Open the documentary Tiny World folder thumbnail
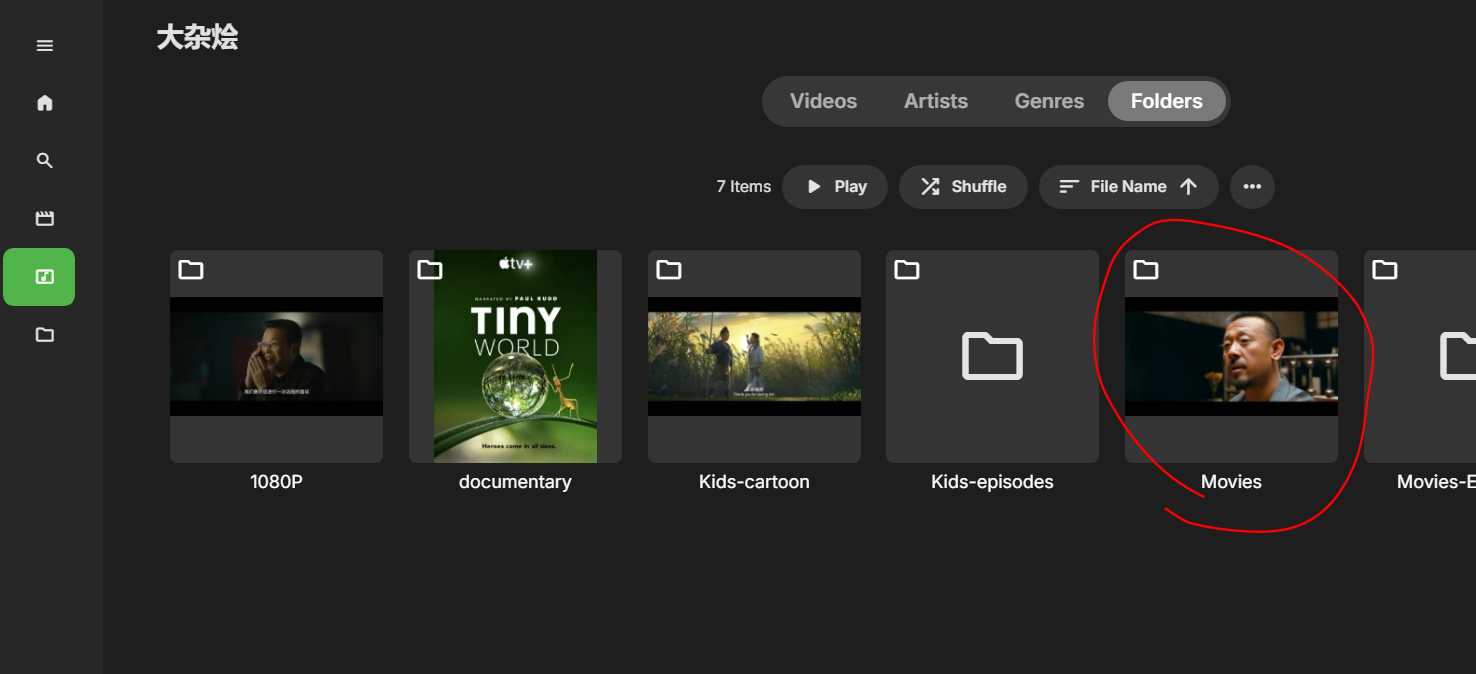1476x674 pixels. coord(515,356)
